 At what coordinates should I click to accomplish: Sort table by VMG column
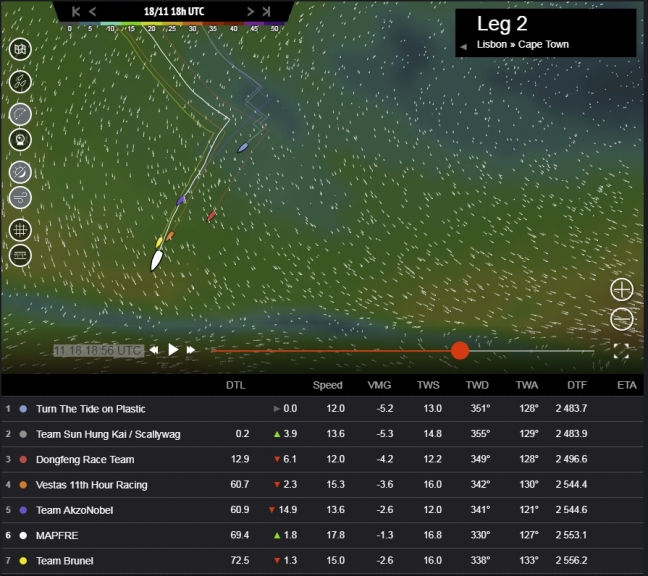tap(379, 385)
